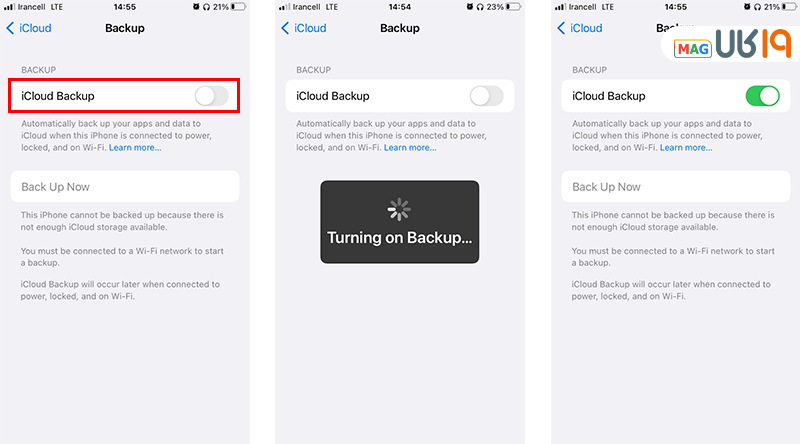Tap Back Up Now in left screen

125,187
